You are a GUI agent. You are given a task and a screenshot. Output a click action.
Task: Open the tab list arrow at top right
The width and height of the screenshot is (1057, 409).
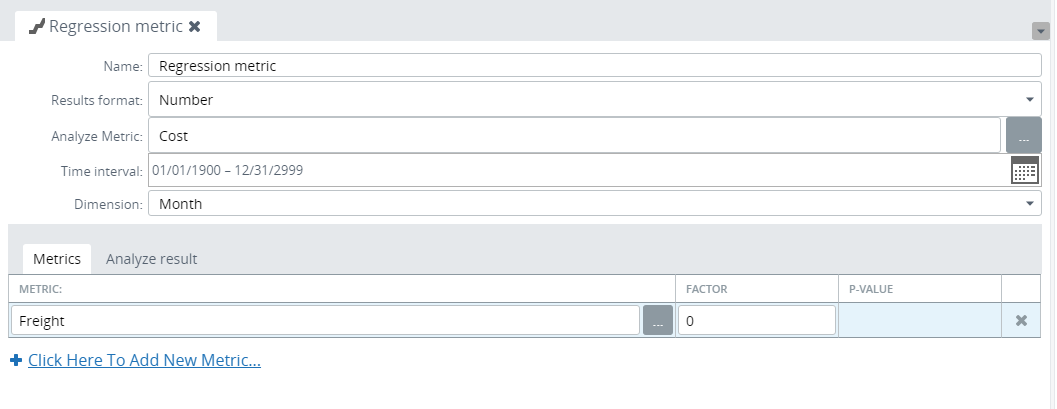click(1040, 31)
